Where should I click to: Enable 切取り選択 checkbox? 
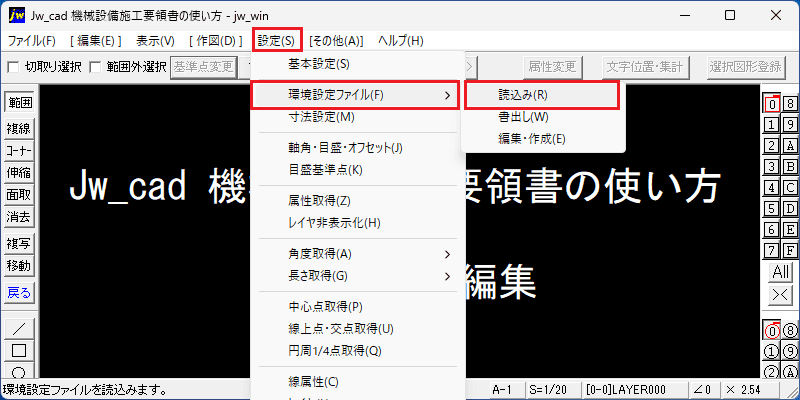tap(14, 67)
